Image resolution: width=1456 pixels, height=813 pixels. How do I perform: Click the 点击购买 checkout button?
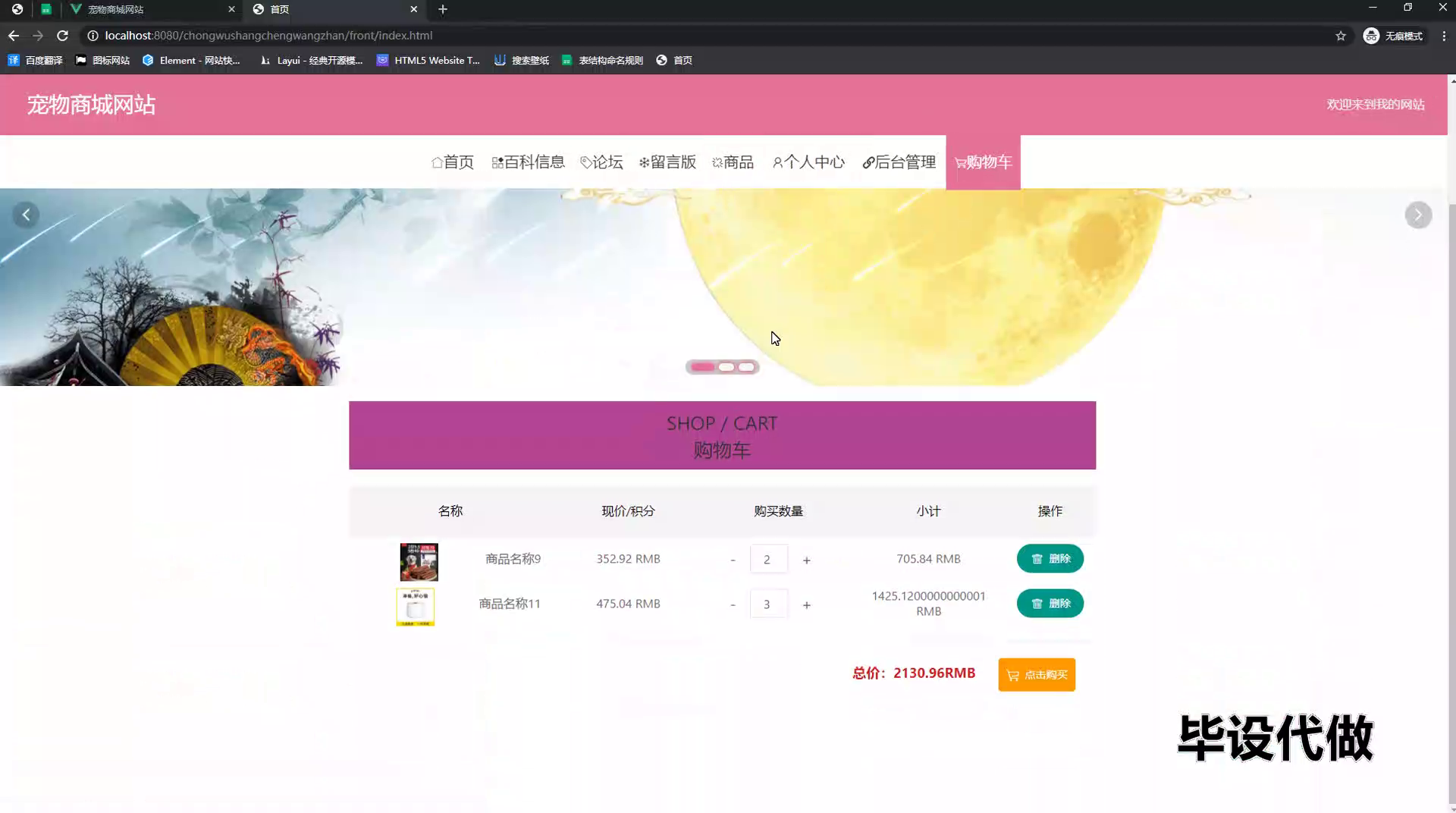tap(1037, 675)
